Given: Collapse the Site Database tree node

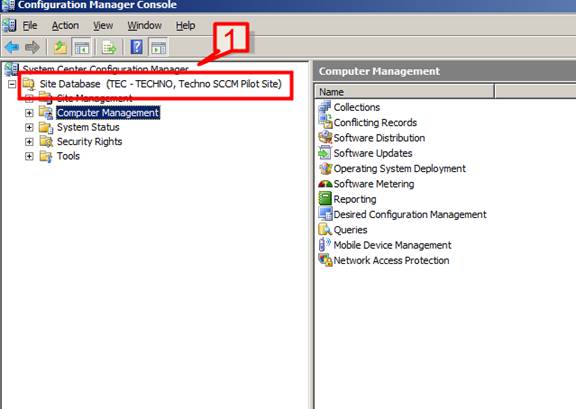Looking at the screenshot, I should tap(12, 84).
